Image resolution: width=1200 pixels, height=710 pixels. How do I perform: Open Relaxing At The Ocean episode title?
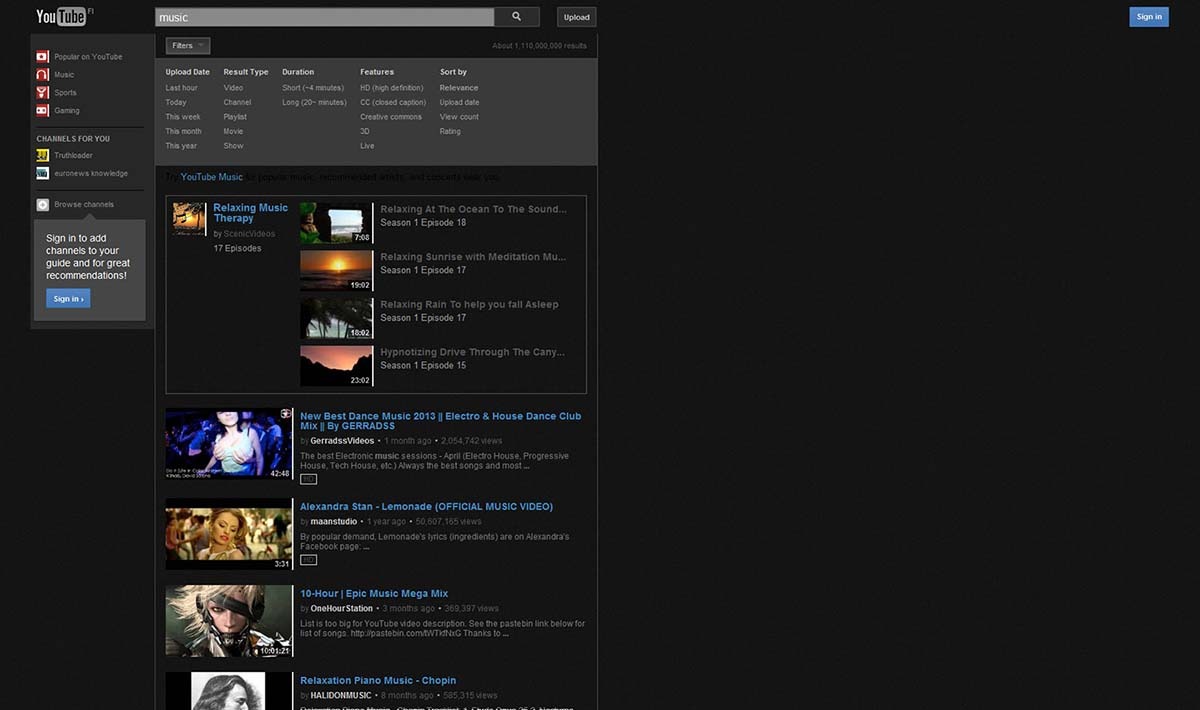pos(473,209)
